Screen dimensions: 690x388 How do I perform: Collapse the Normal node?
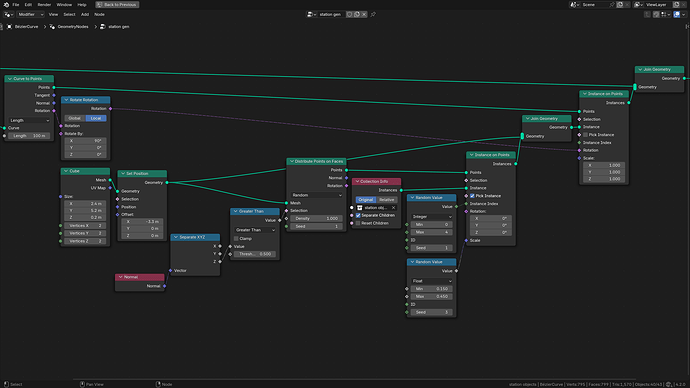[x=121, y=277]
